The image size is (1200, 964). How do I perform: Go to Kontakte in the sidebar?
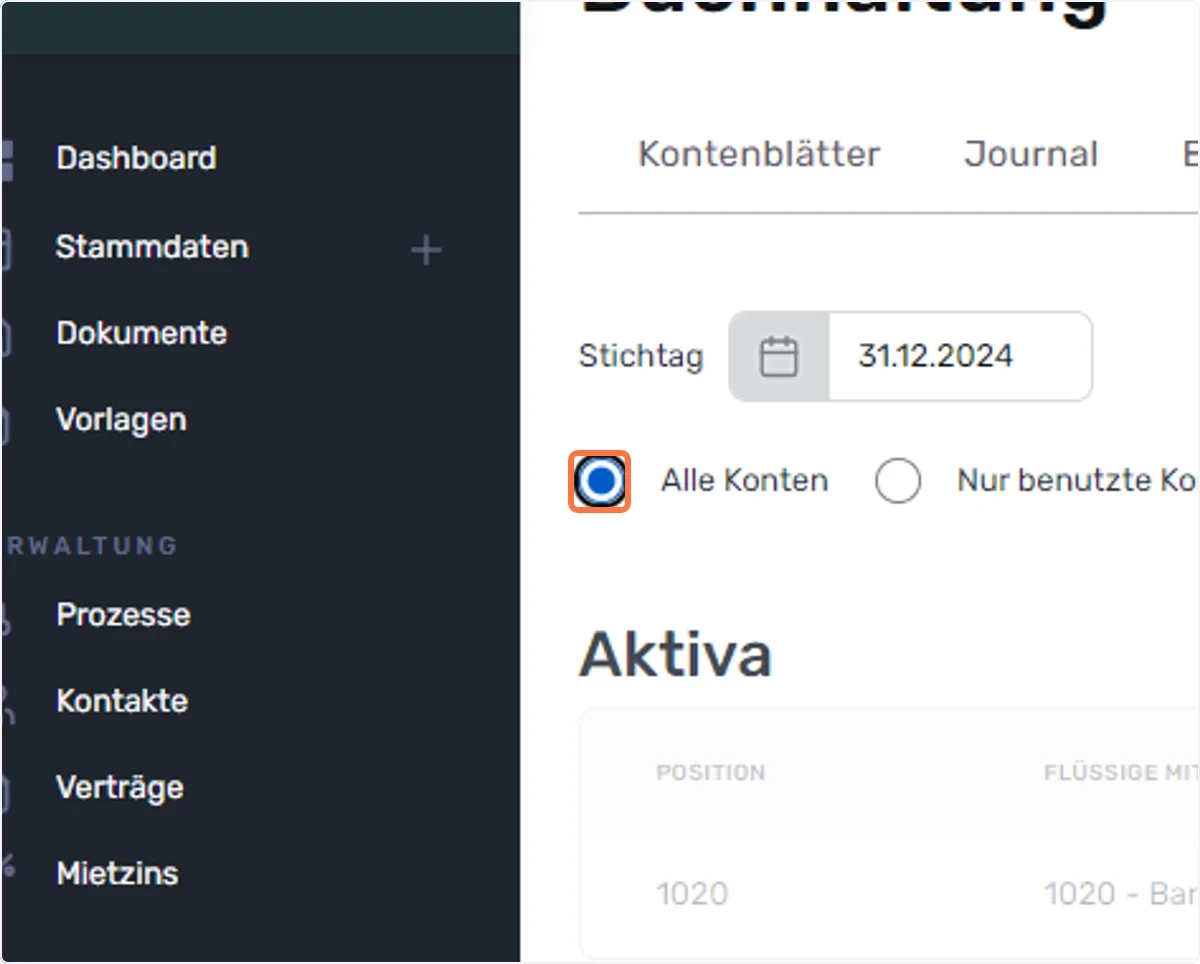(122, 701)
